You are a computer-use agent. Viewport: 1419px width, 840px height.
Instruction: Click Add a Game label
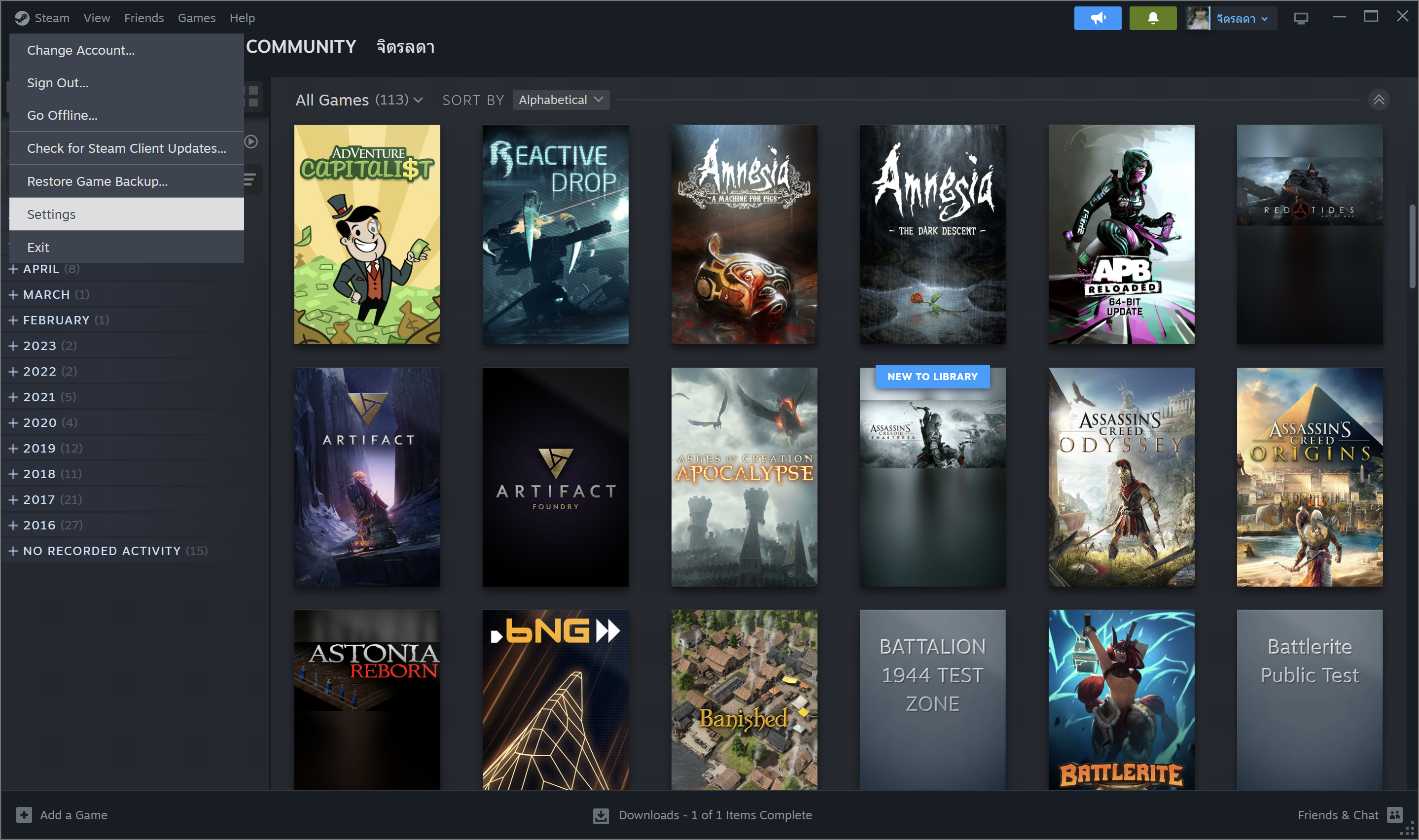pyautogui.click(x=73, y=814)
